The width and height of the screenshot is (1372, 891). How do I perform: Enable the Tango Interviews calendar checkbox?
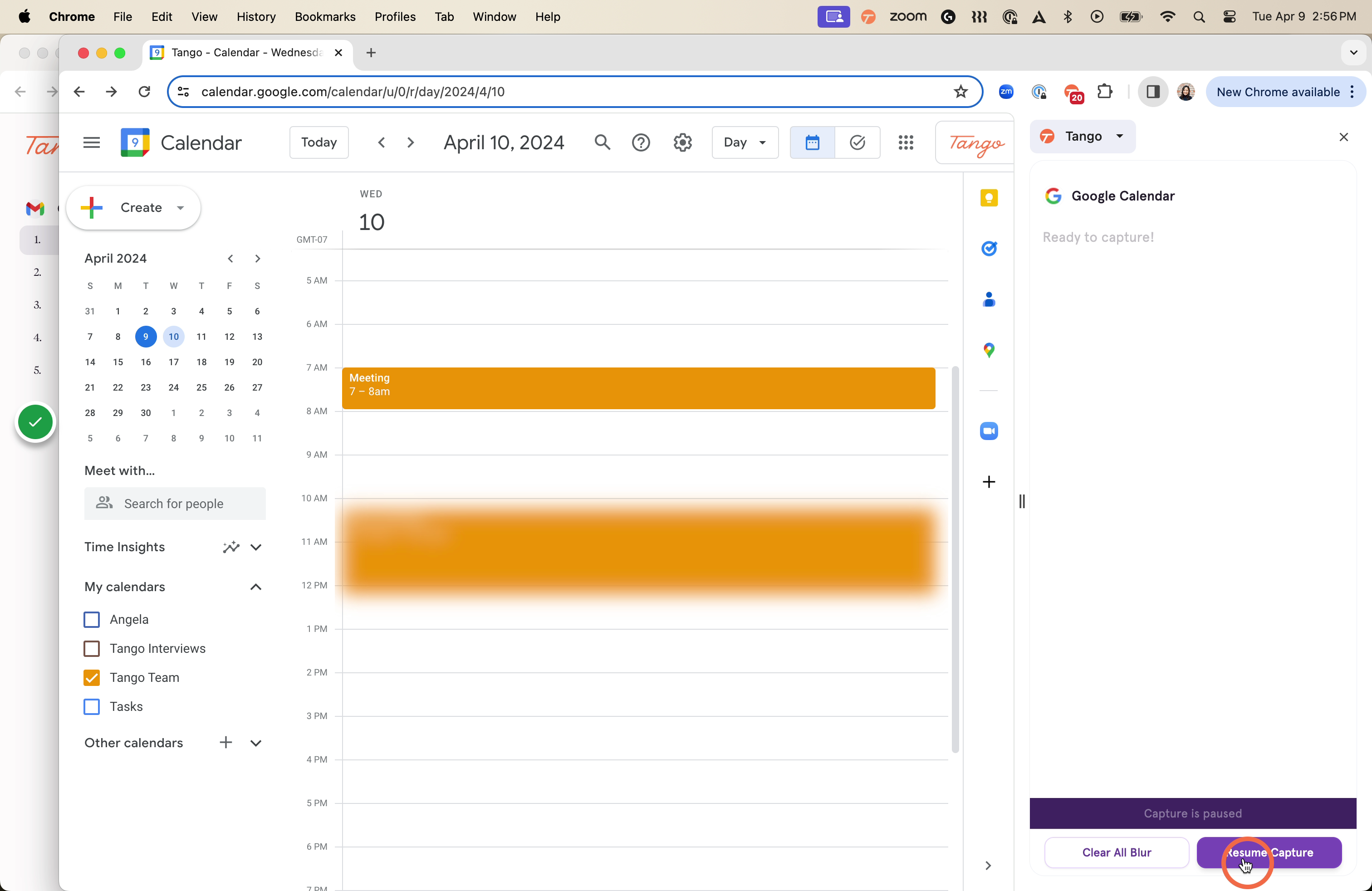click(x=92, y=648)
